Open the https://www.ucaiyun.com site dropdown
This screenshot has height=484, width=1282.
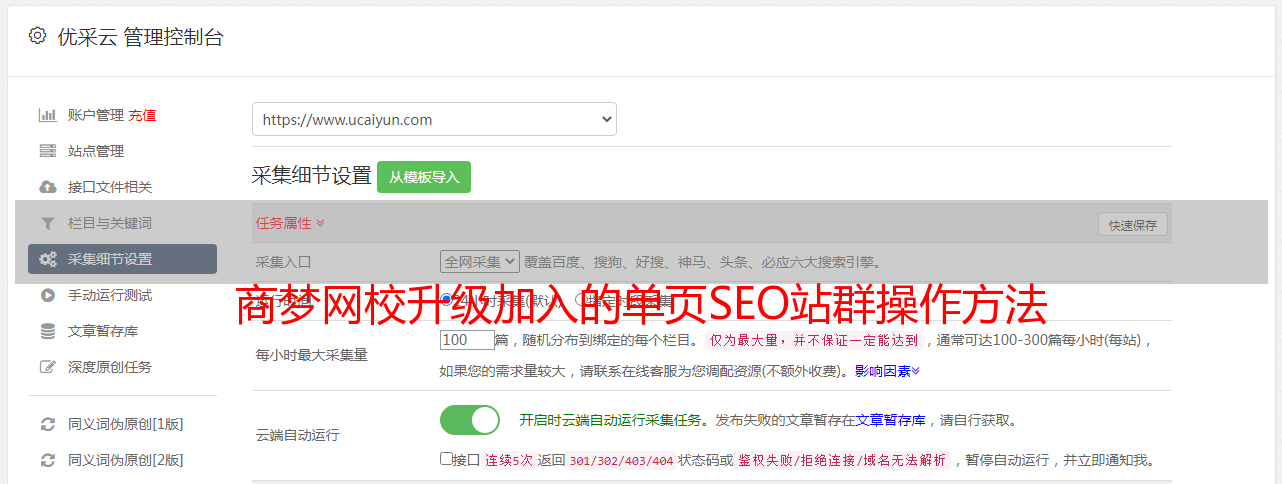[x=434, y=119]
